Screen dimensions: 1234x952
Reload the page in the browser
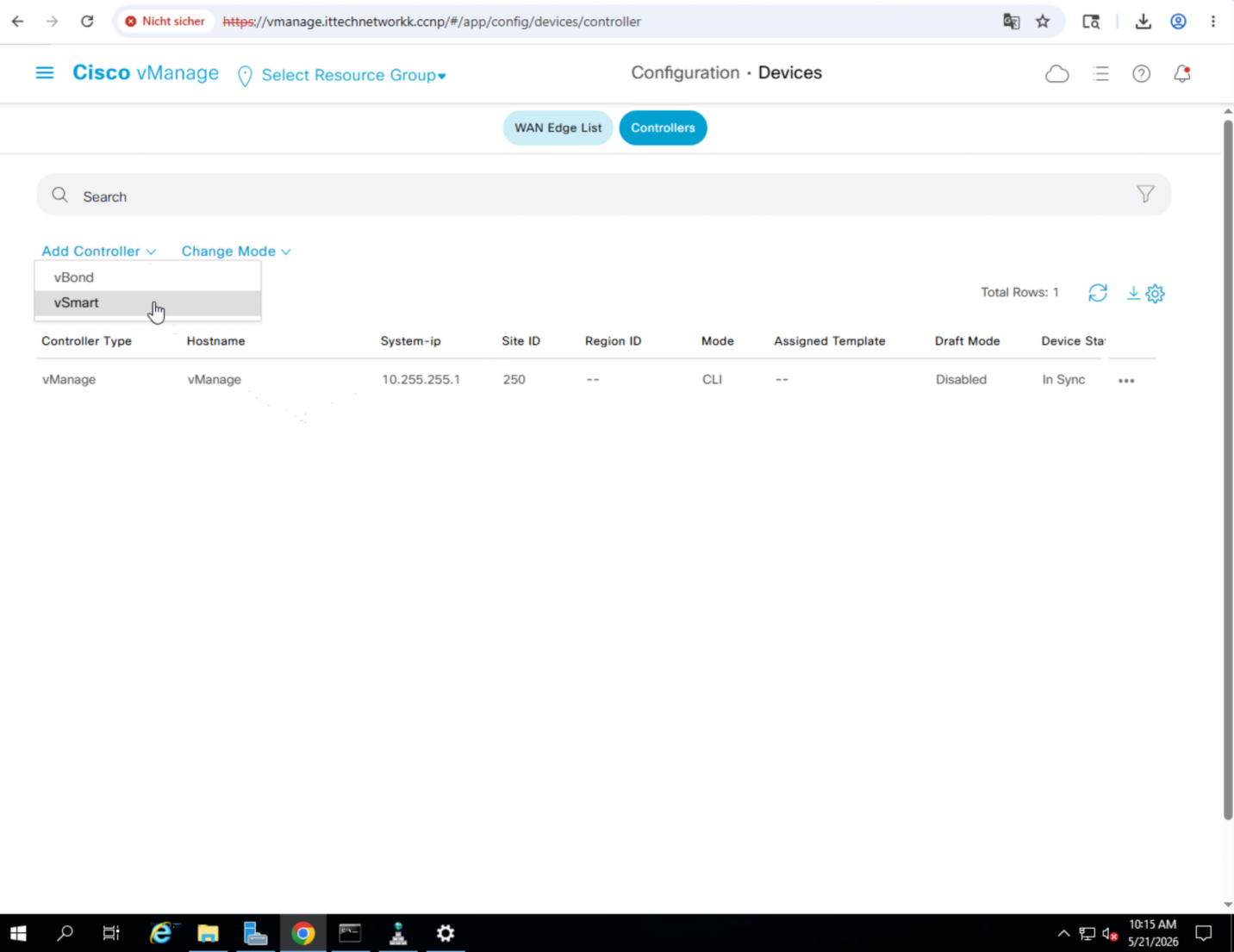click(x=87, y=22)
